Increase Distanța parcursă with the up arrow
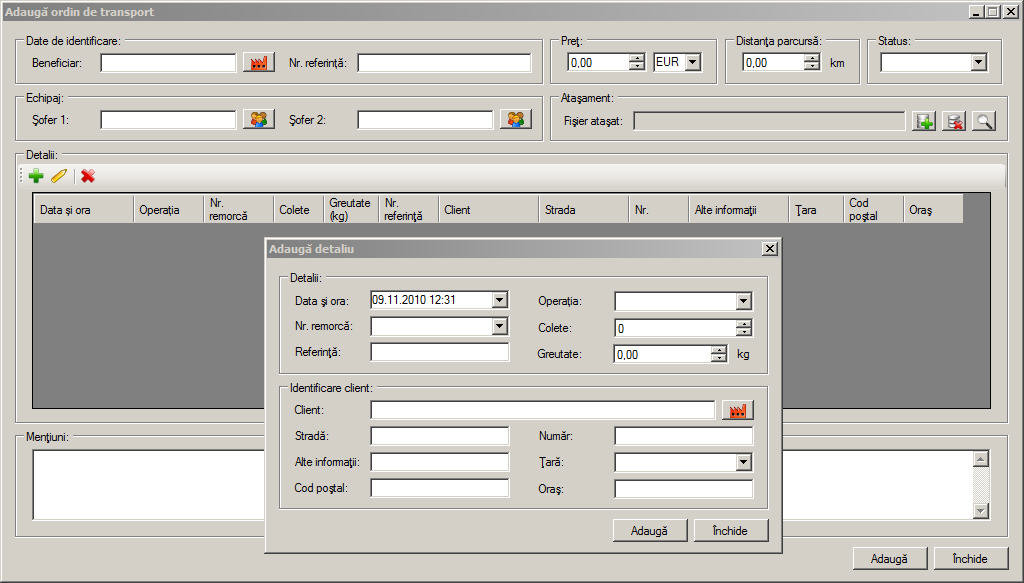1024x583 pixels. pos(812,58)
